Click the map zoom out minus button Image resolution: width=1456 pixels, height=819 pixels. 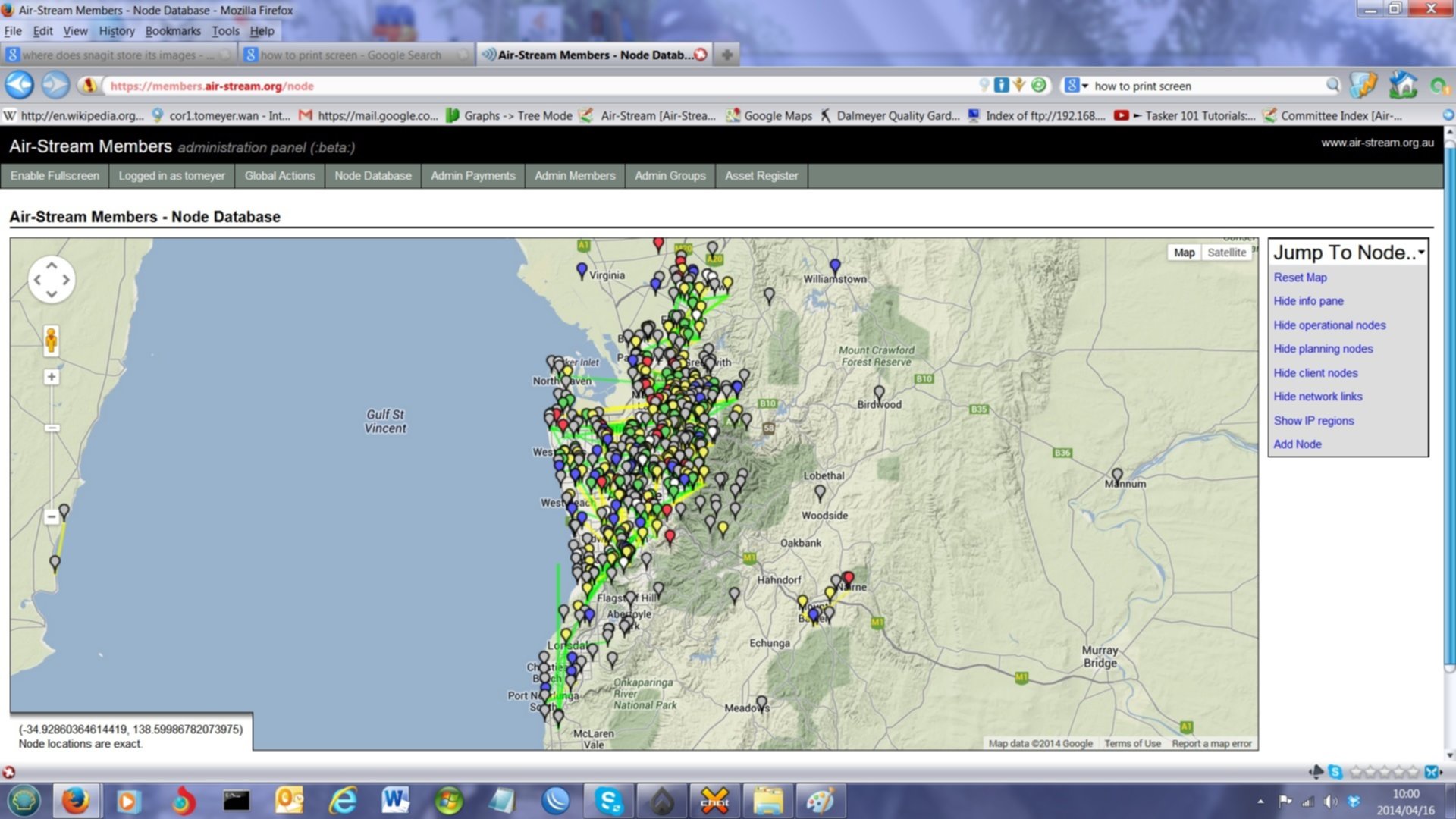(x=51, y=516)
